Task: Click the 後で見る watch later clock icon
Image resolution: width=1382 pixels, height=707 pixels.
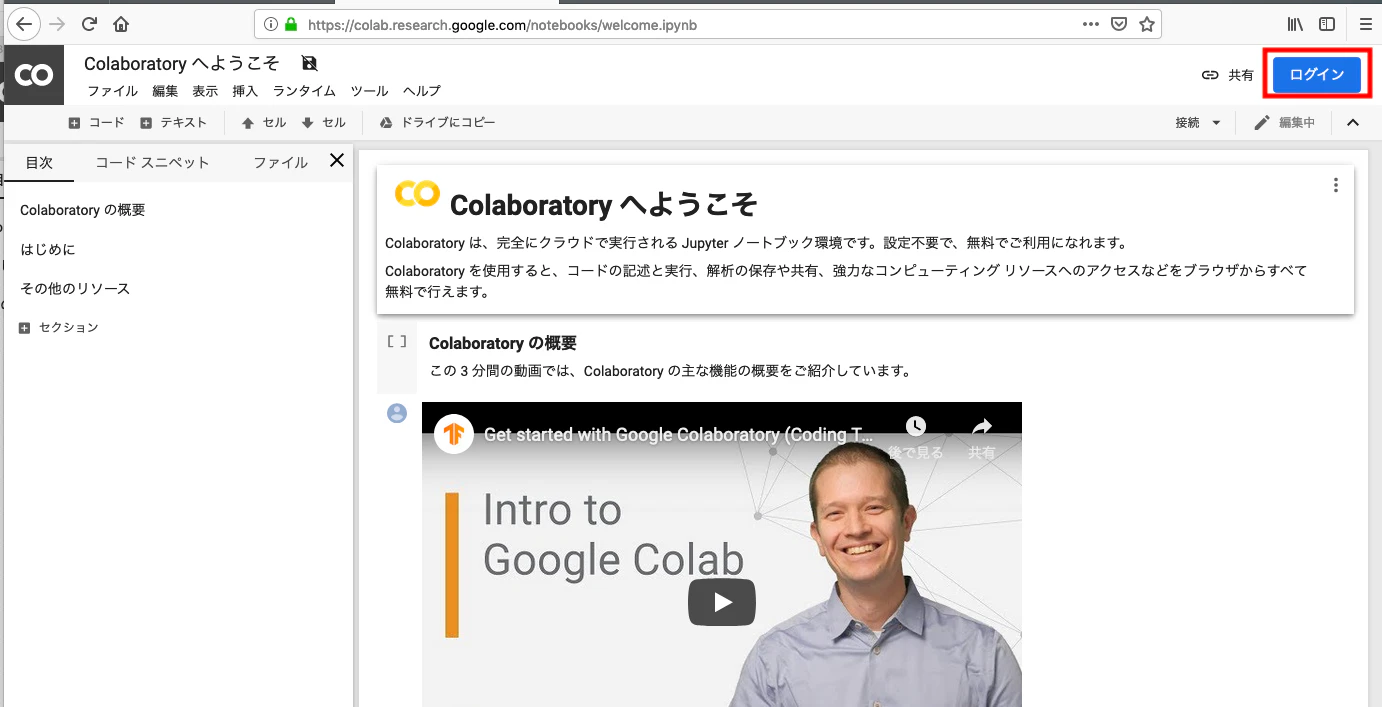Action: 916,427
